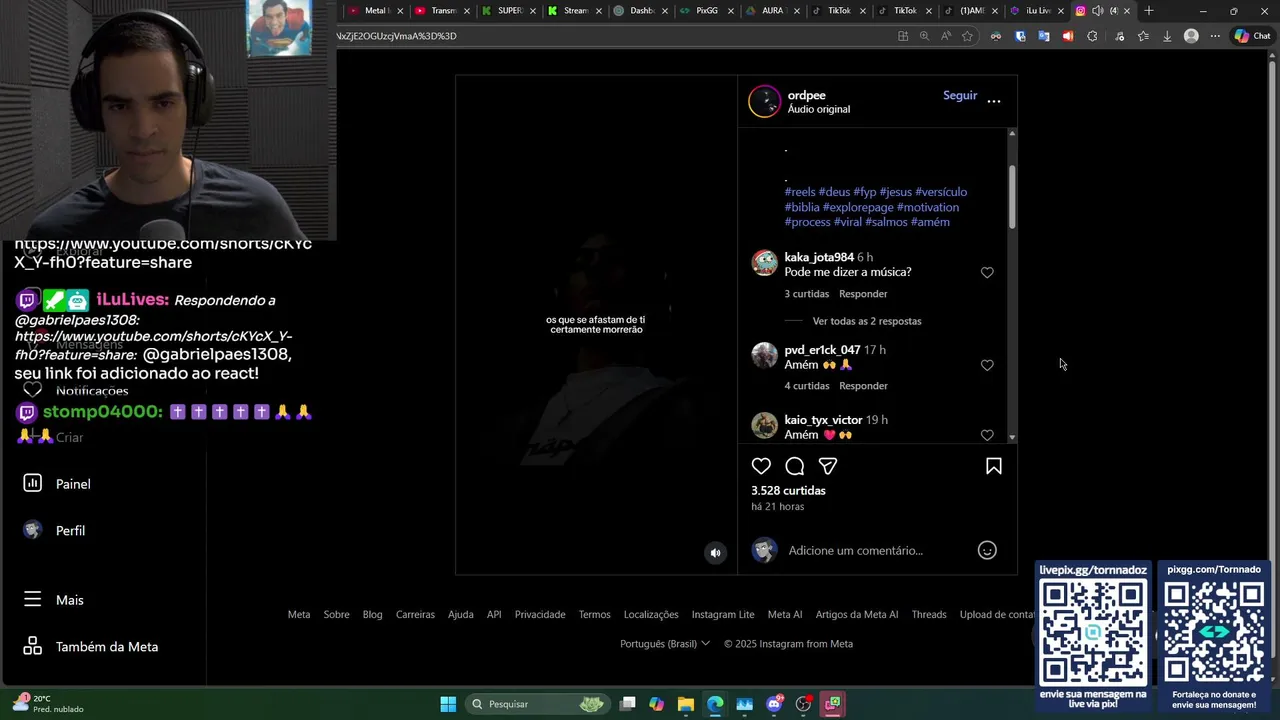Open the #salmos hashtag
Viewport: 1280px width, 720px height.
pyautogui.click(x=886, y=222)
